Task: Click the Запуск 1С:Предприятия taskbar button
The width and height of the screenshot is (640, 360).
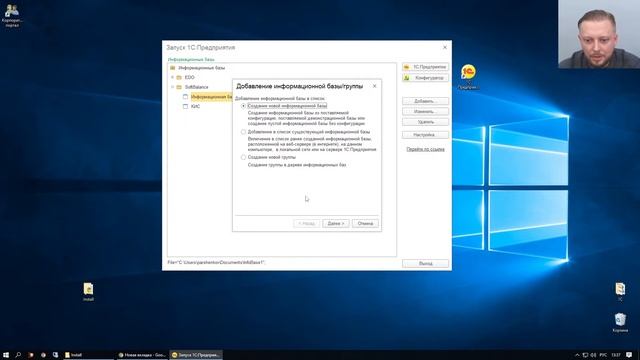Action: click(x=196, y=355)
